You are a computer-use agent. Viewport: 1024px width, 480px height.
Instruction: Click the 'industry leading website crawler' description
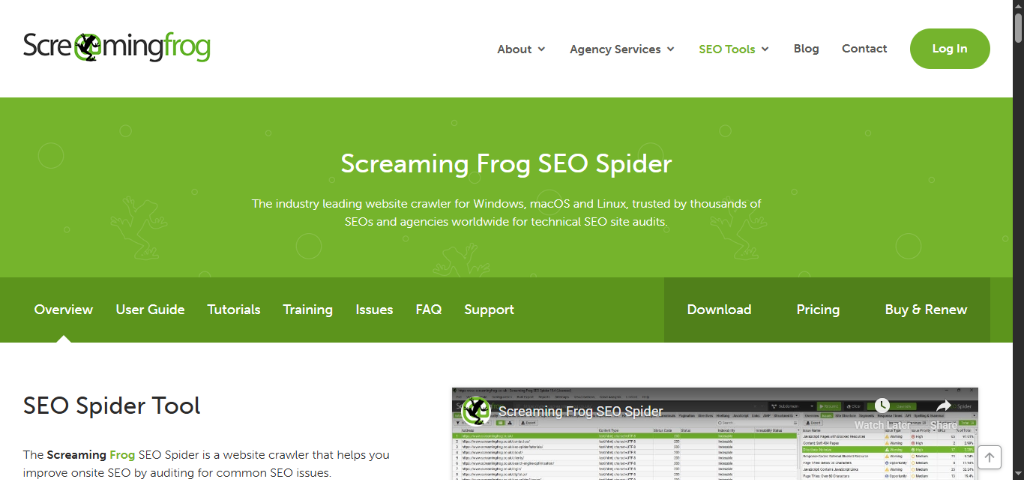506,213
